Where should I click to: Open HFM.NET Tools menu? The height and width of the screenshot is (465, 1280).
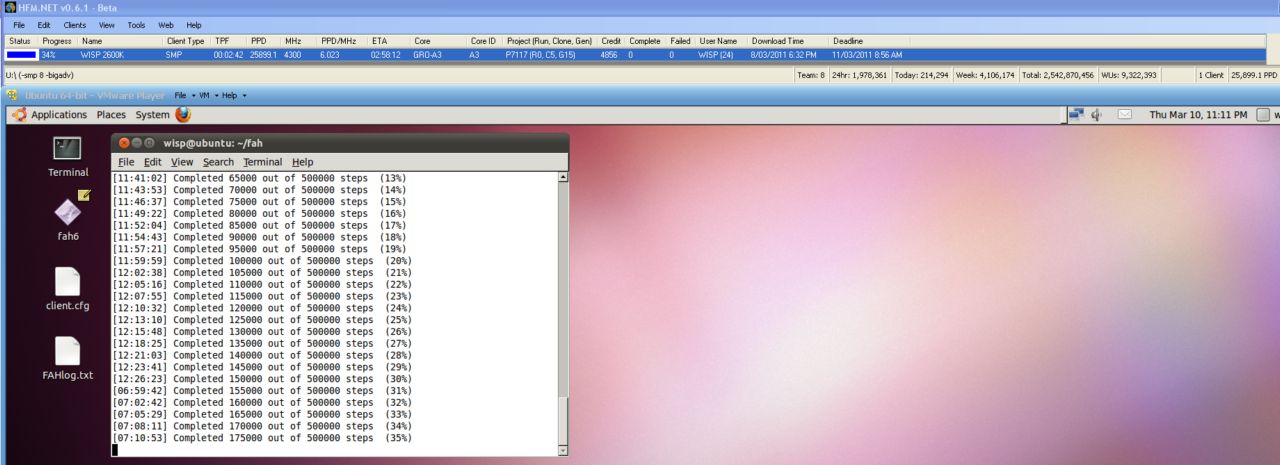point(137,24)
